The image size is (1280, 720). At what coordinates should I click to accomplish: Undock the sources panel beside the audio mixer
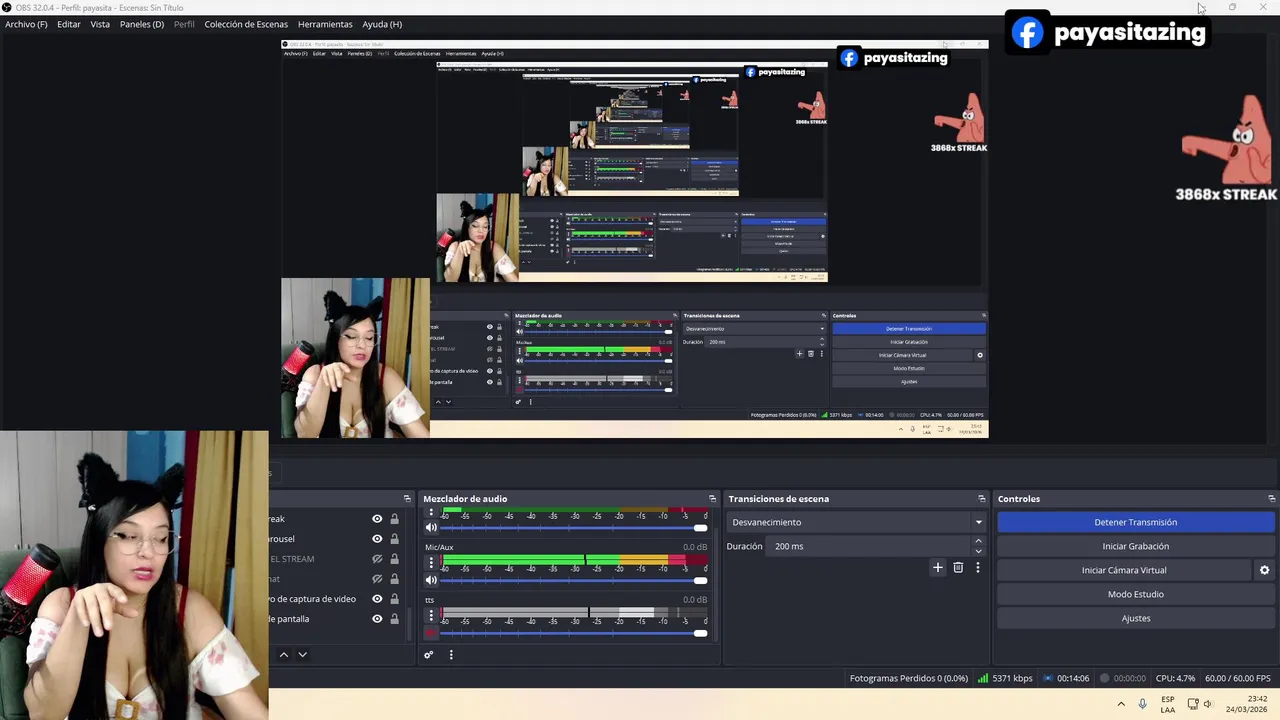pyautogui.click(x=407, y=499)
